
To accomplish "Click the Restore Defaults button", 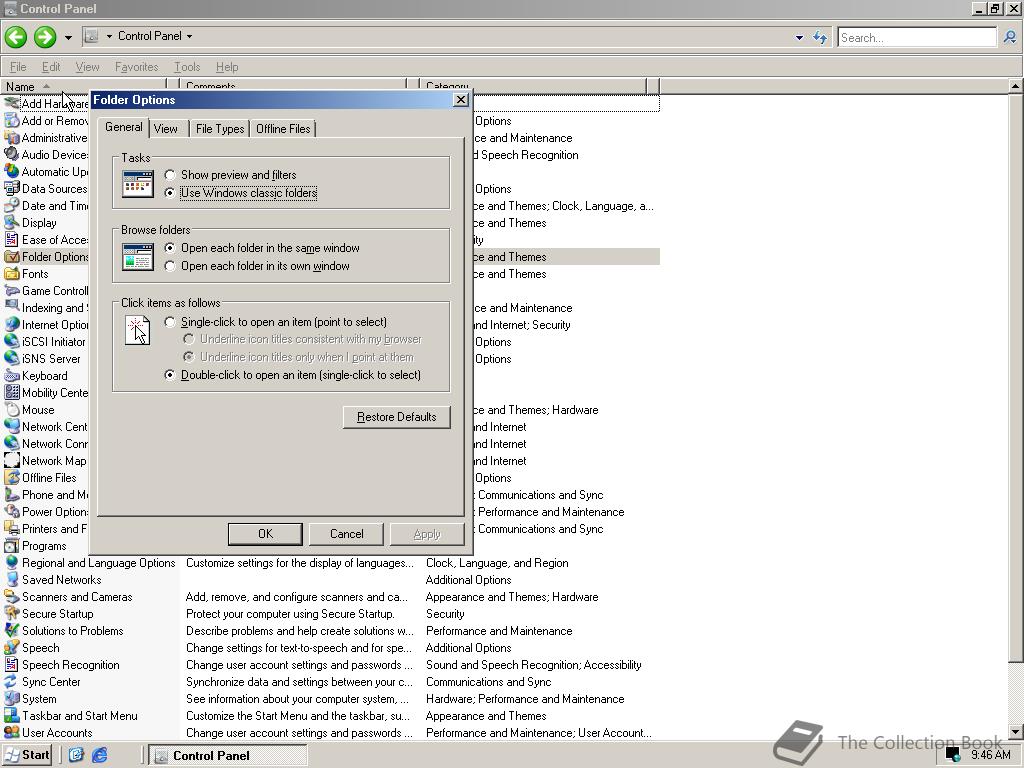I will 397,417.
